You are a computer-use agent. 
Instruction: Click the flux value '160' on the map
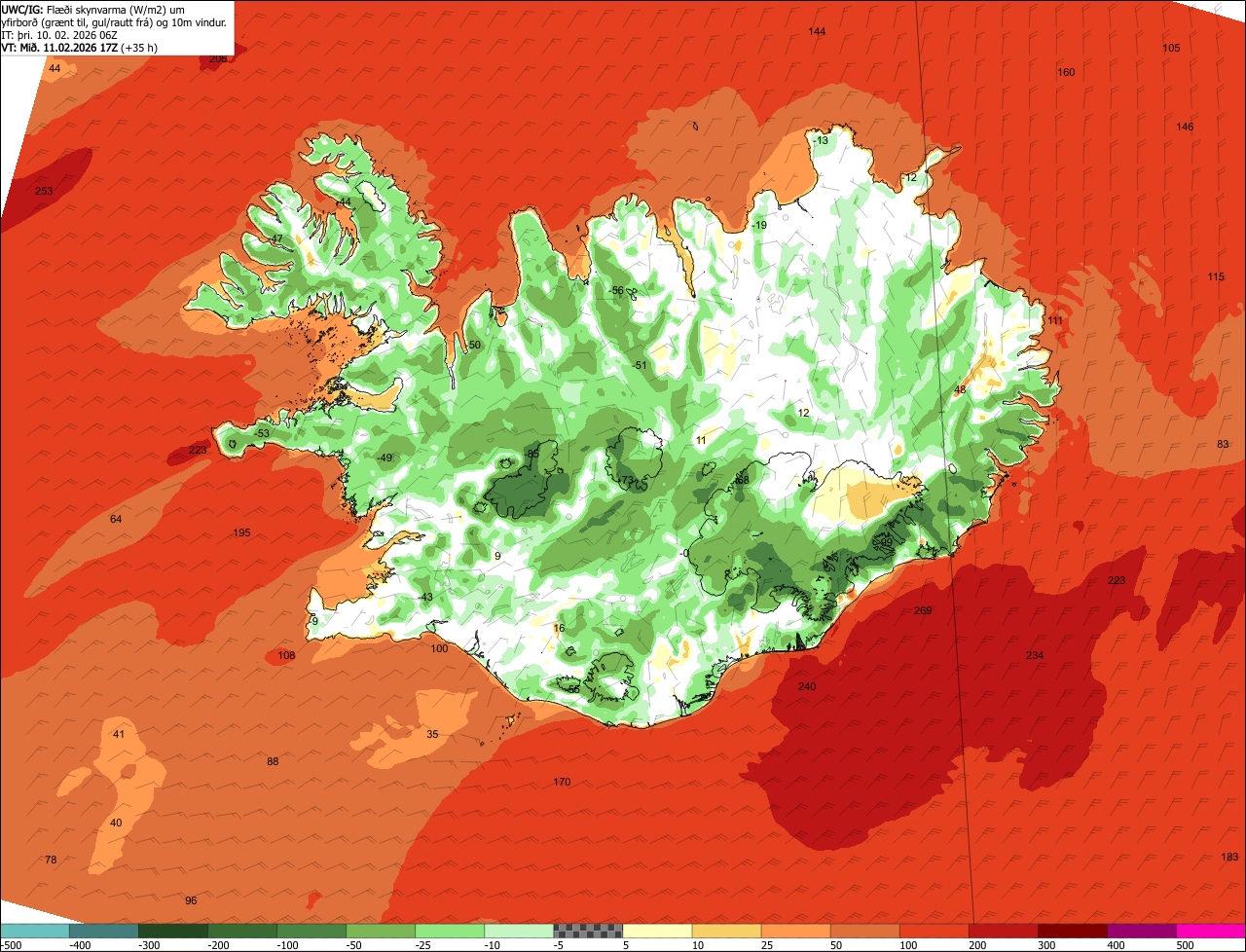pyautogui.click(x=1066, y=72)
